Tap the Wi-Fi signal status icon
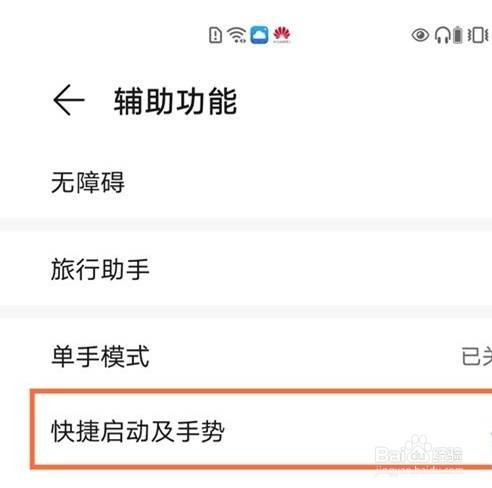The image size is (492, 488). [x=237, y=35]
